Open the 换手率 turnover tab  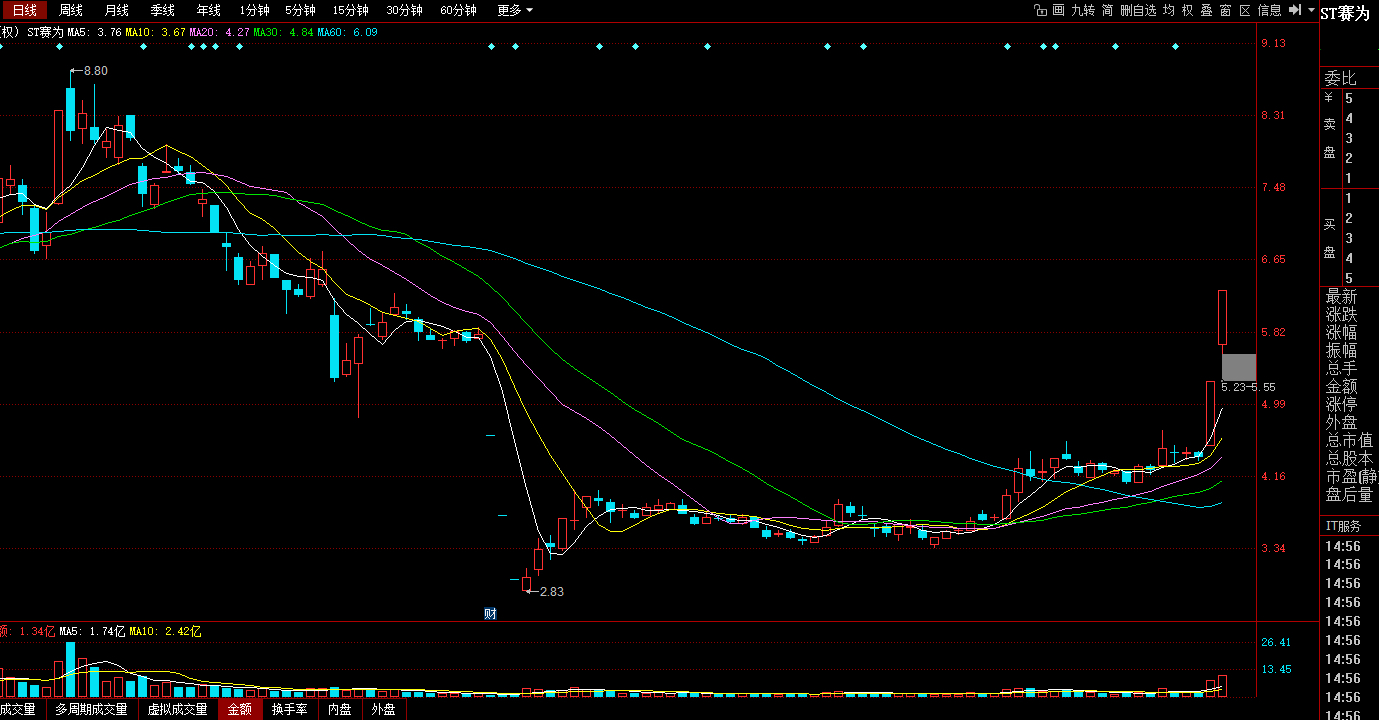pyautogui.click(x=289, y=710)
